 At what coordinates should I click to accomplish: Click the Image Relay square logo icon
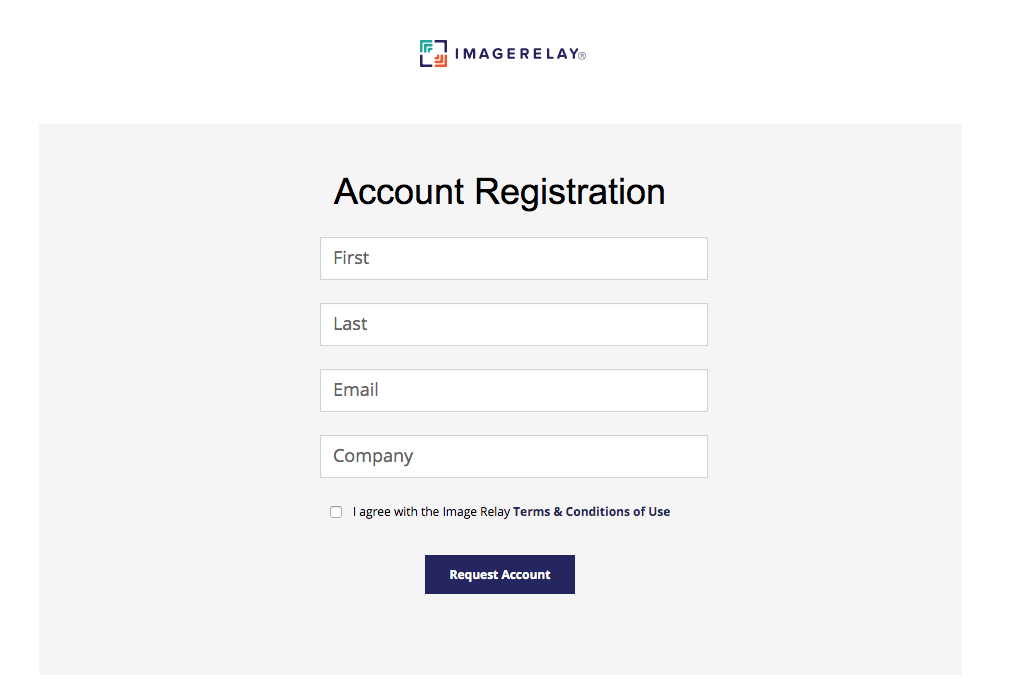(433, 54)
